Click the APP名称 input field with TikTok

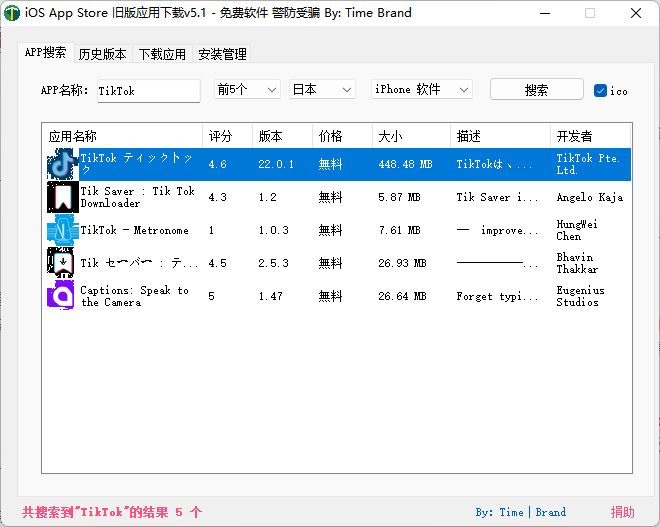[x=149, y=91]
